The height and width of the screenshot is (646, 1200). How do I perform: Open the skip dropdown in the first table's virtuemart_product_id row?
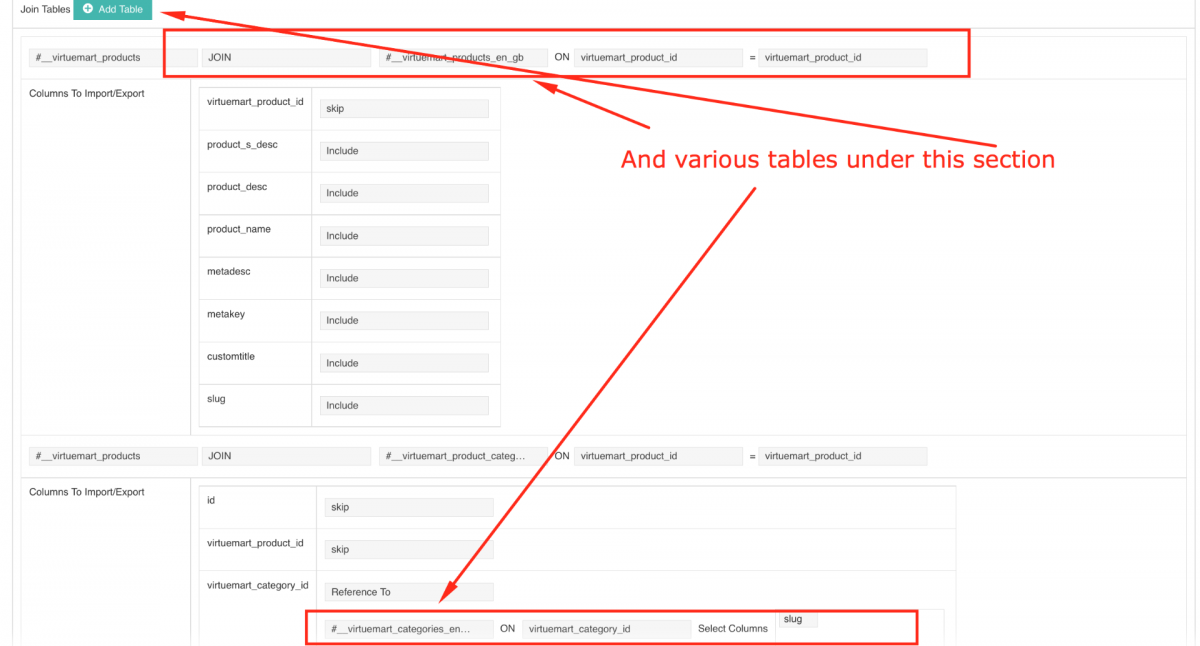point(404,109)
